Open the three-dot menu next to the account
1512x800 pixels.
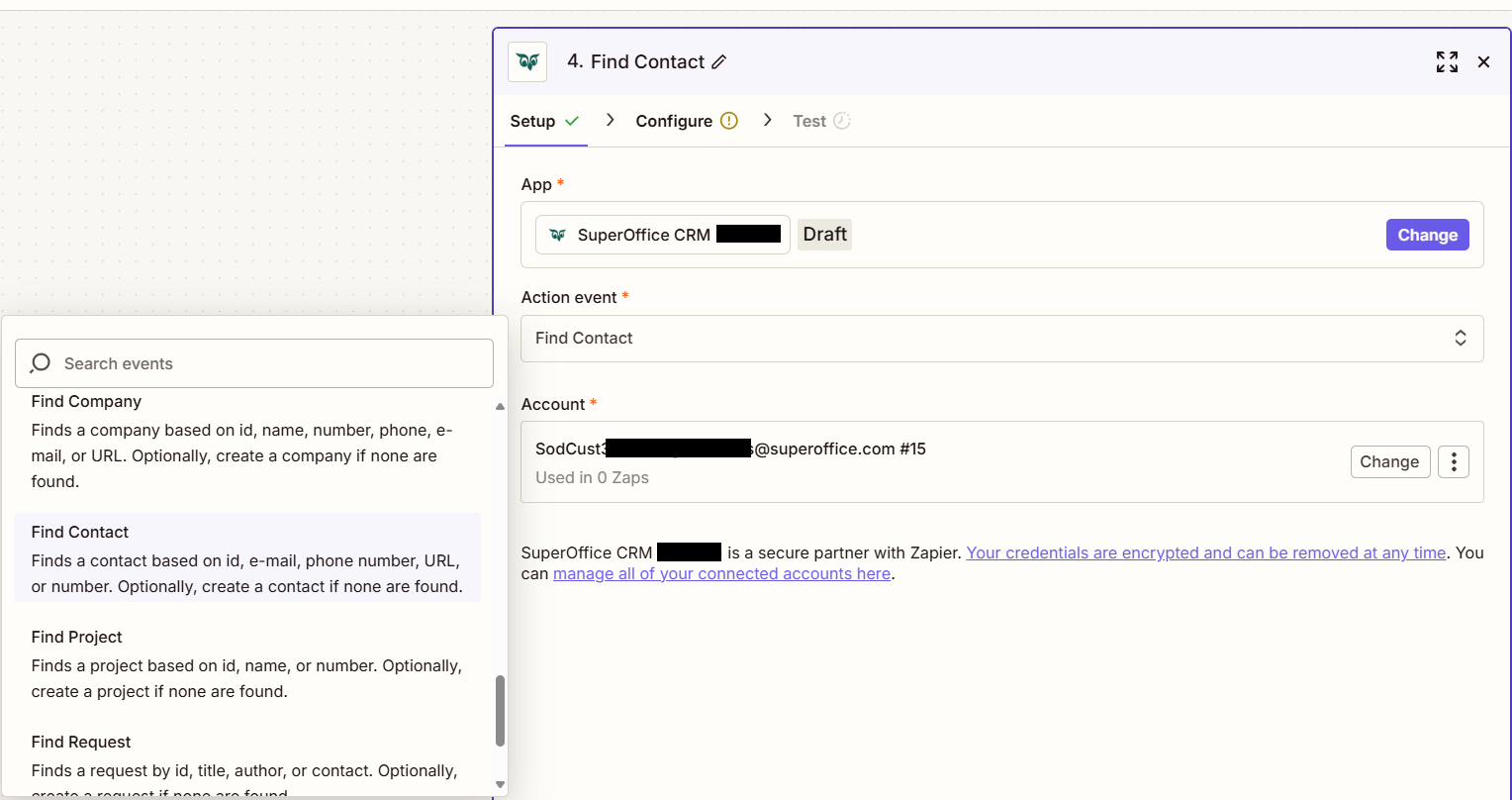[1453, 461]
